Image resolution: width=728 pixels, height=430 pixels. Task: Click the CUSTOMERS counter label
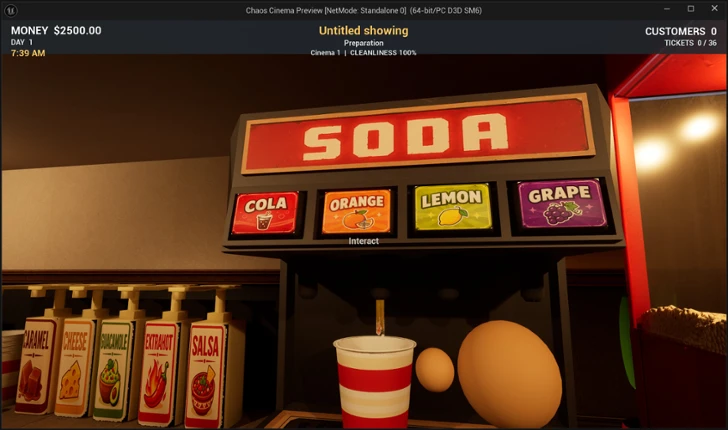(x=675, y=31)
